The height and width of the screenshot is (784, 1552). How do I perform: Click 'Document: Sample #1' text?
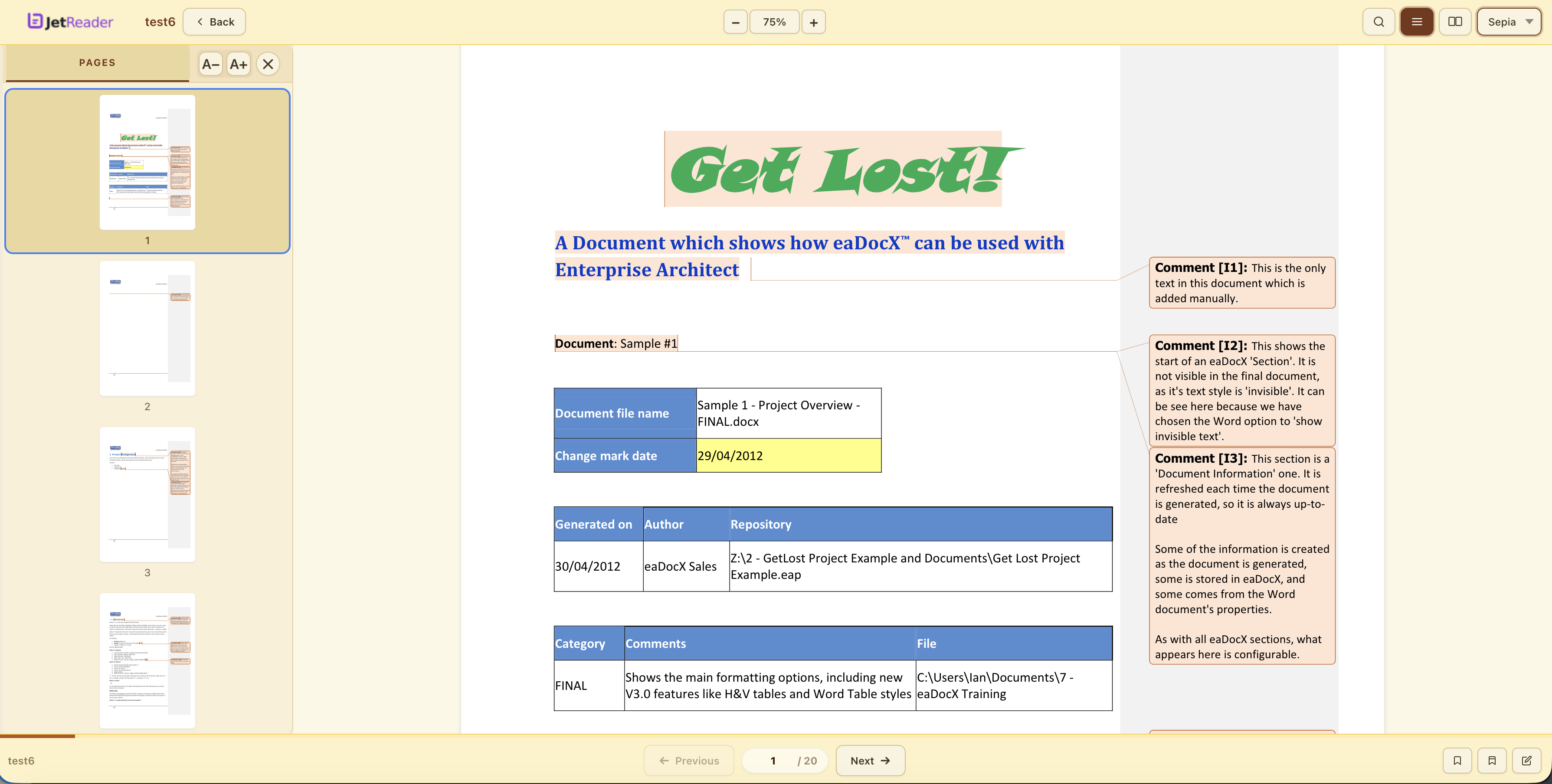click(616, 343)
